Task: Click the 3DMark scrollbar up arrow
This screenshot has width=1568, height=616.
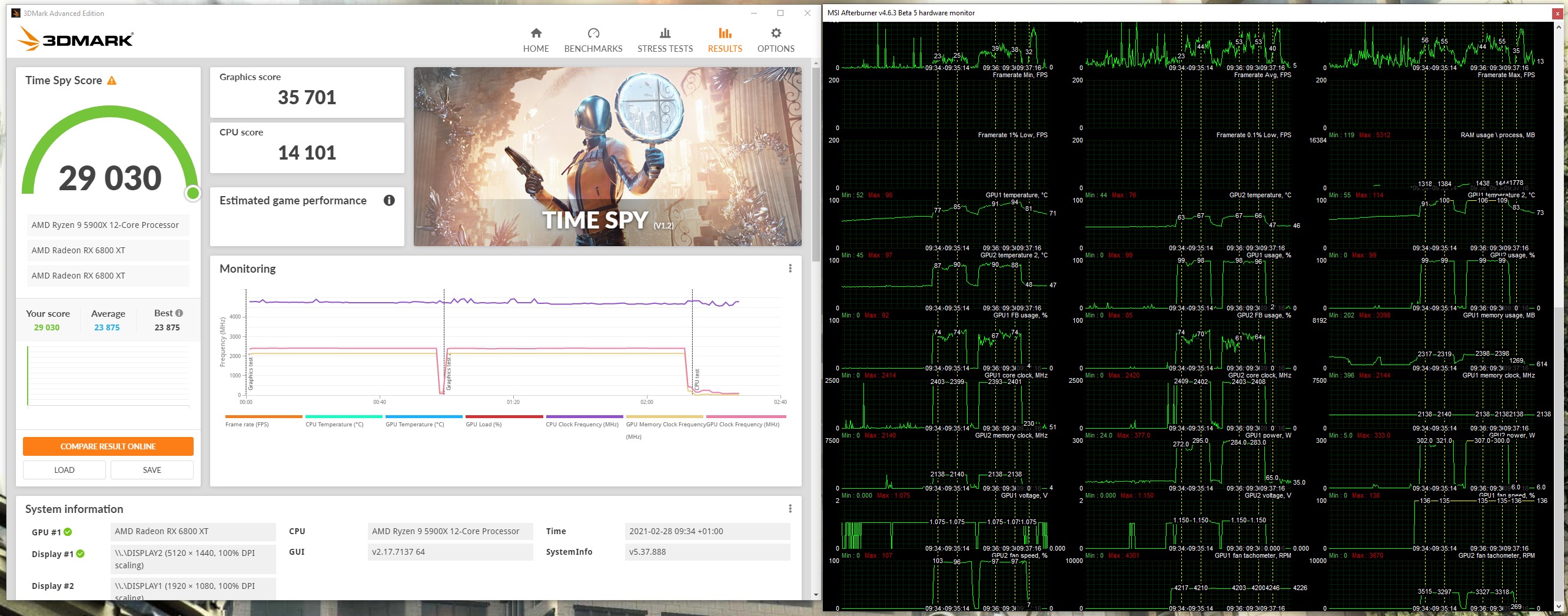Action: click(816, 64)
